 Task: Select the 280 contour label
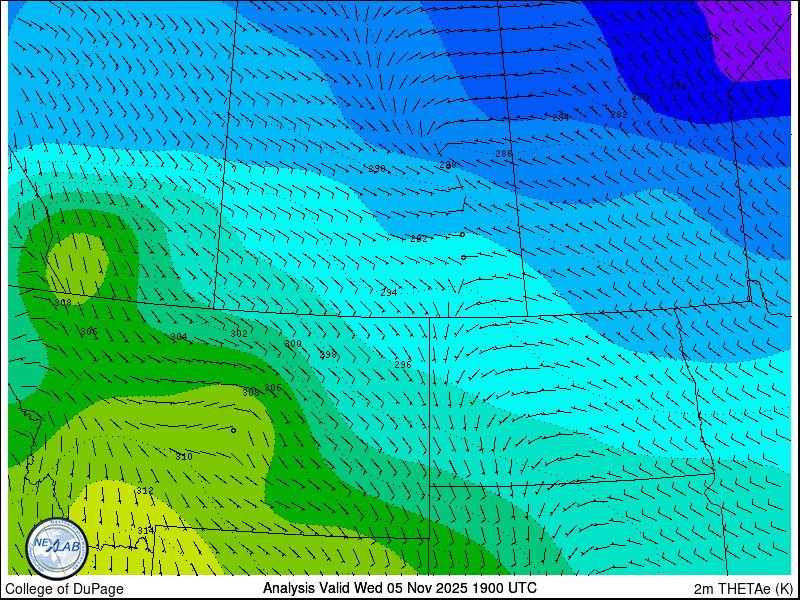pos(640,96)
